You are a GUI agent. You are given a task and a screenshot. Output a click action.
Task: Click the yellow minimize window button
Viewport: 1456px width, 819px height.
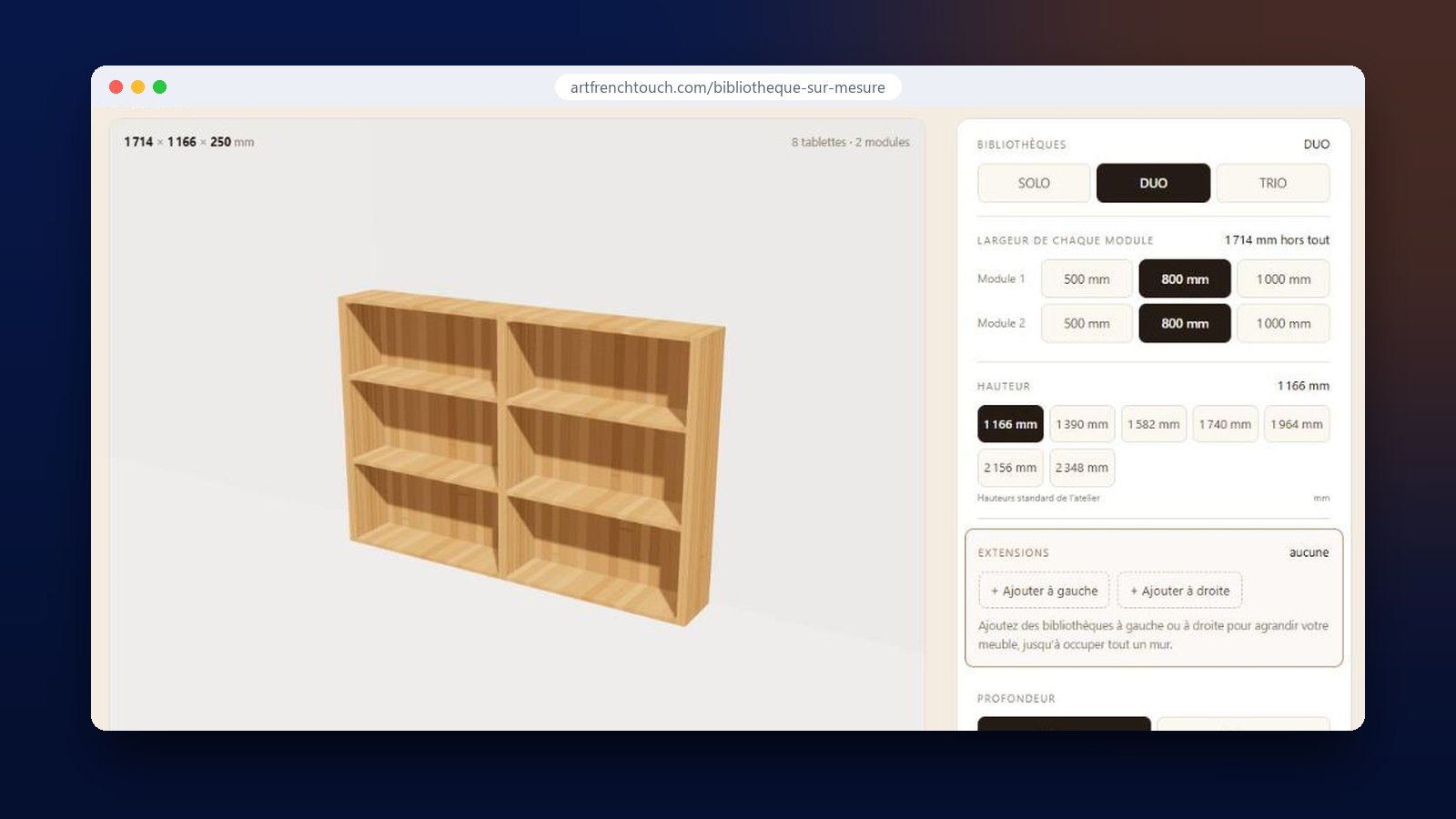pos(137,87)
